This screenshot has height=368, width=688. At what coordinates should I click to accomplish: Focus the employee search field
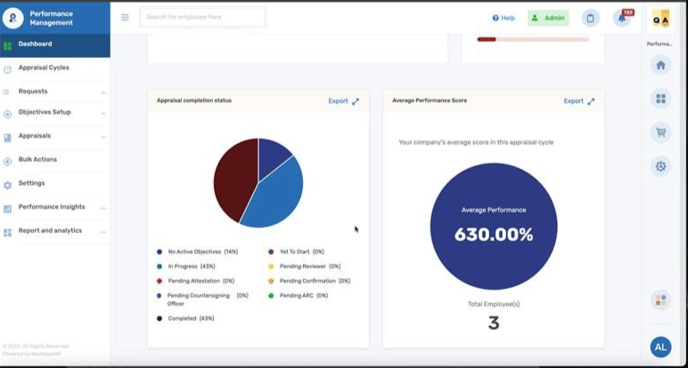(x=203, y=17)
